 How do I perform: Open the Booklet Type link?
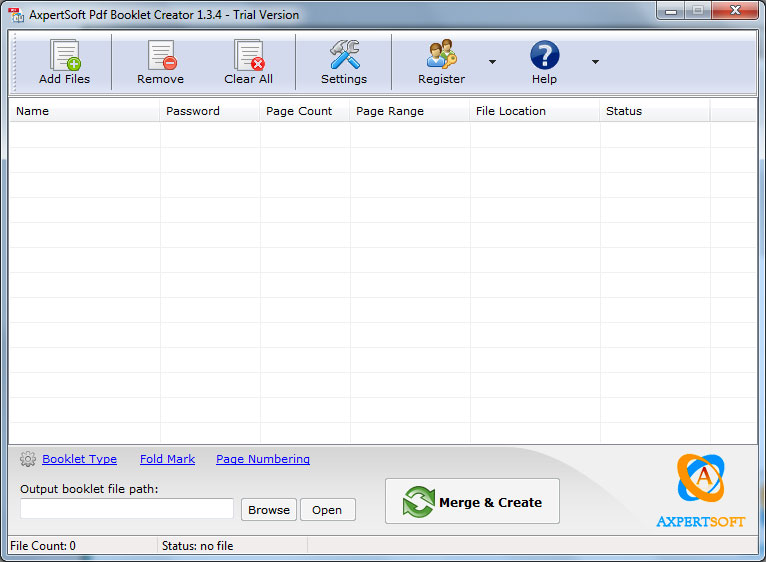click(80, 459)
